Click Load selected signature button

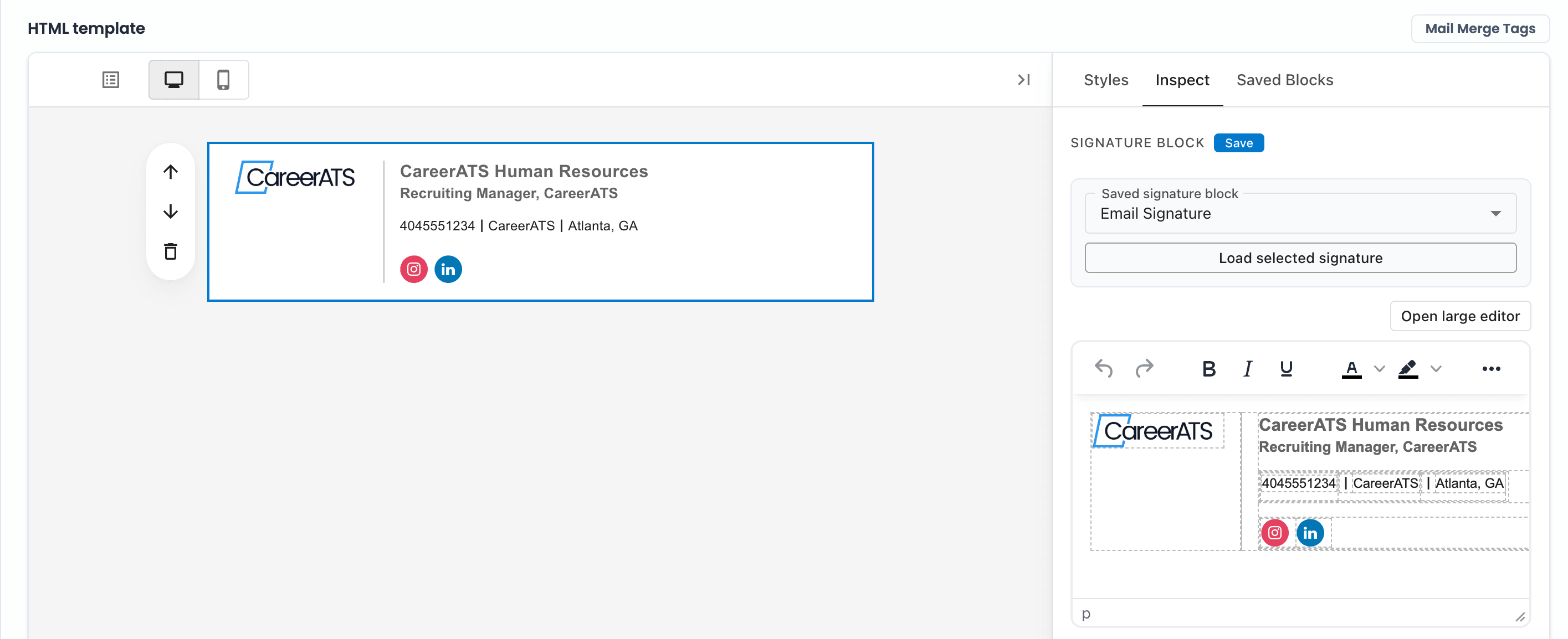[x=1300, y=258]
